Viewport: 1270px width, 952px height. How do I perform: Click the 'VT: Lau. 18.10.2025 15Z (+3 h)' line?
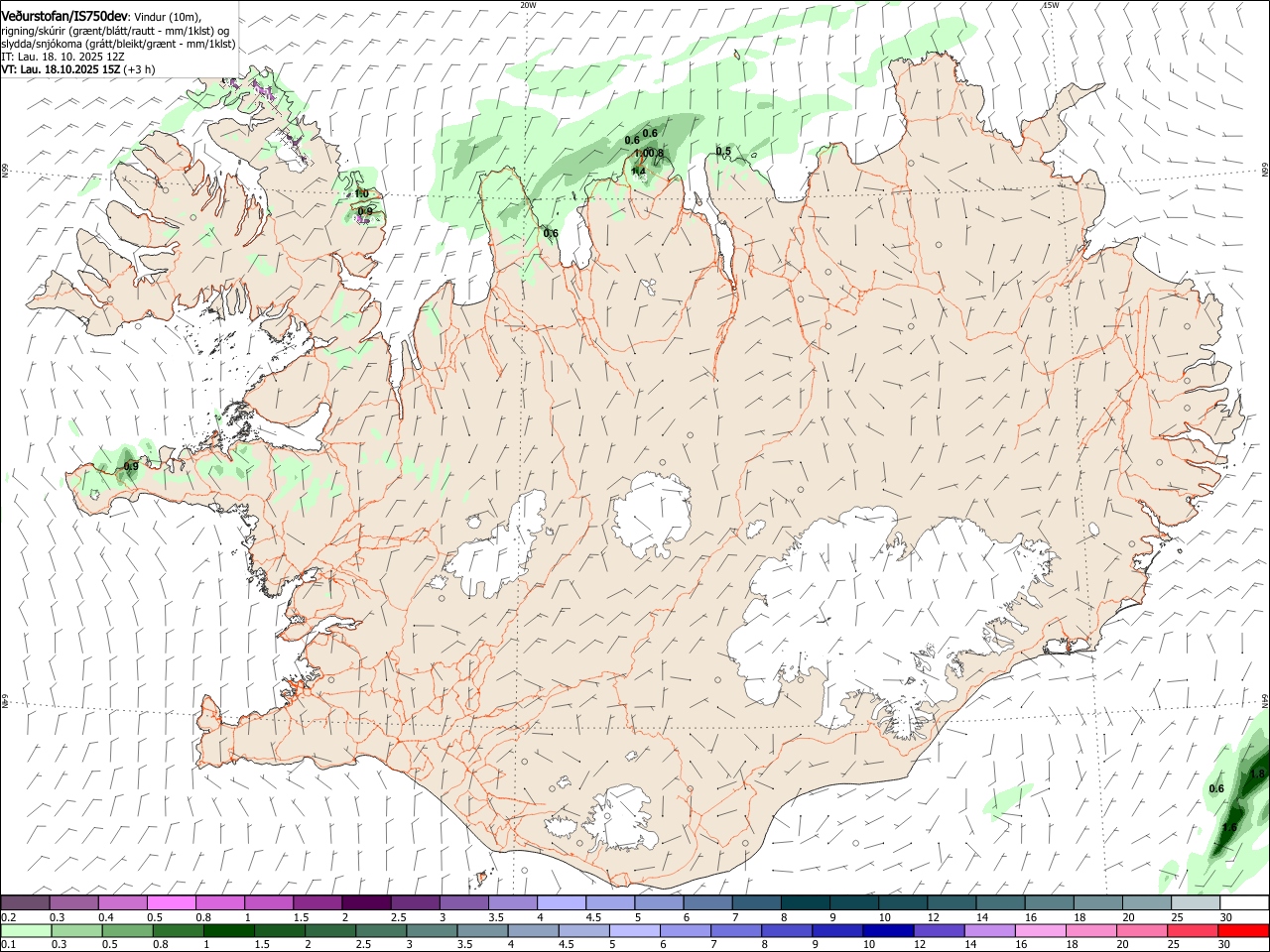point(78,69)
